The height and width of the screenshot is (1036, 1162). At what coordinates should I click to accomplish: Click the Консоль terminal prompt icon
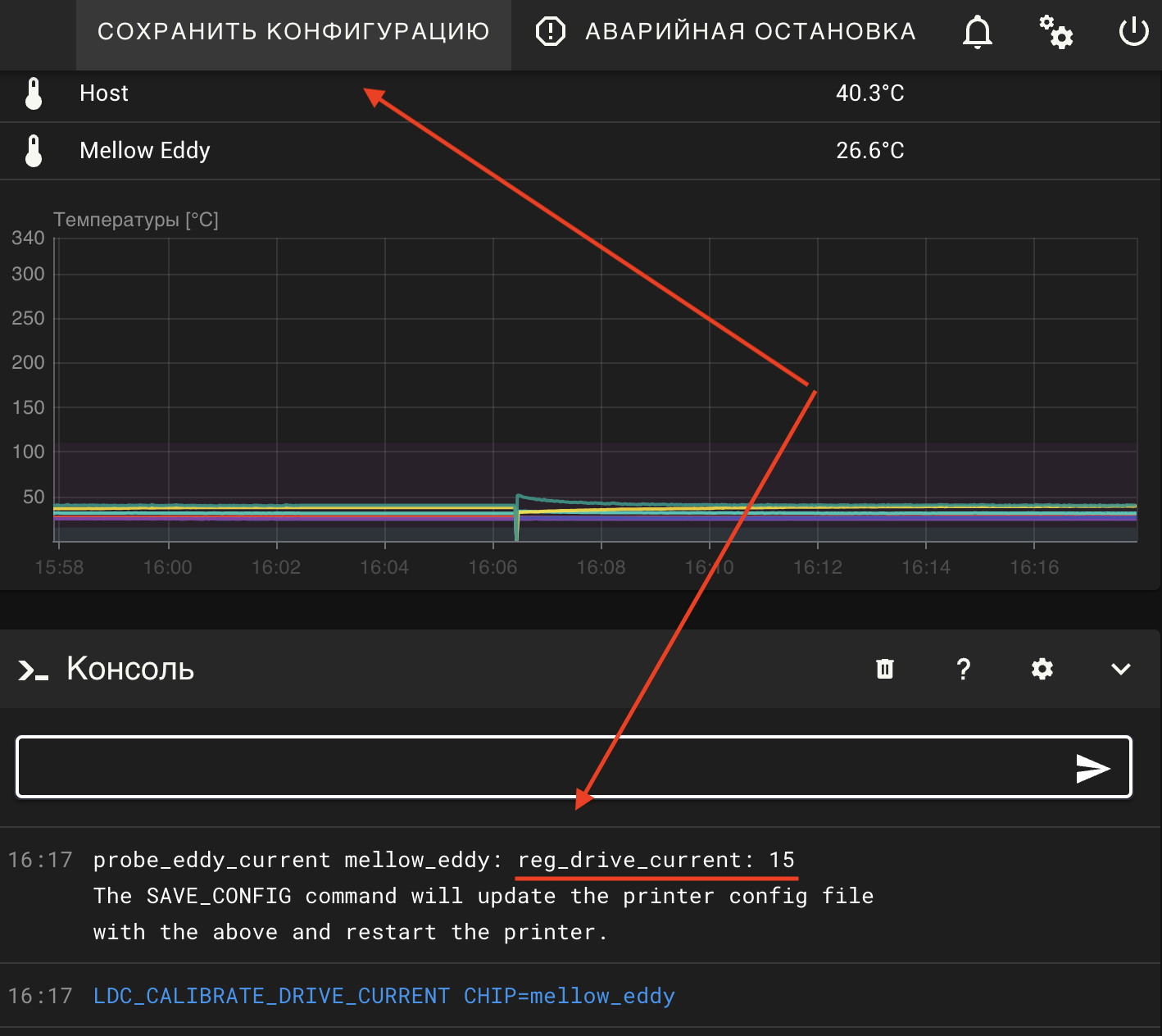[33, 670]
